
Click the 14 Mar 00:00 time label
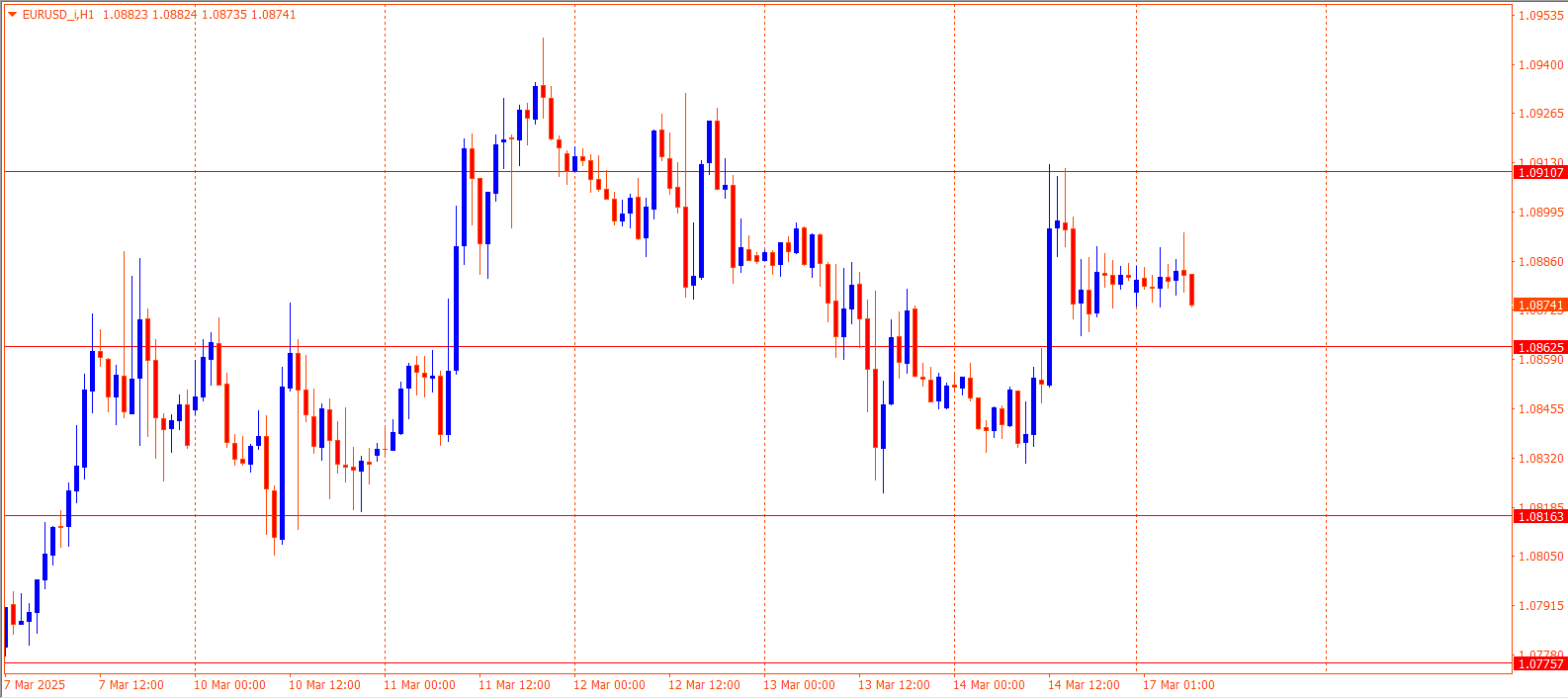(989, 685)
